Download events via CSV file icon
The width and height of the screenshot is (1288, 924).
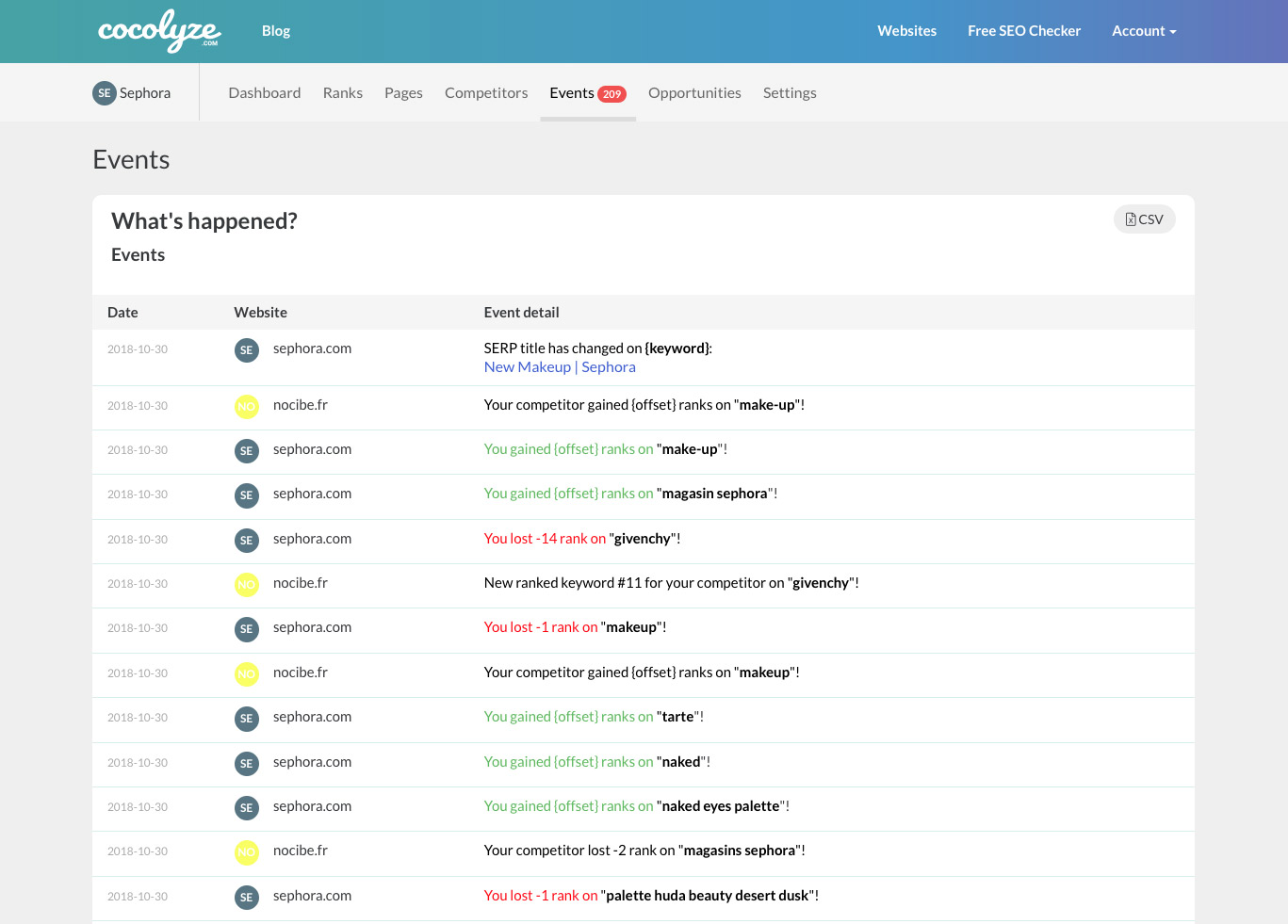pyautogui.click(x=1131, y=219)
